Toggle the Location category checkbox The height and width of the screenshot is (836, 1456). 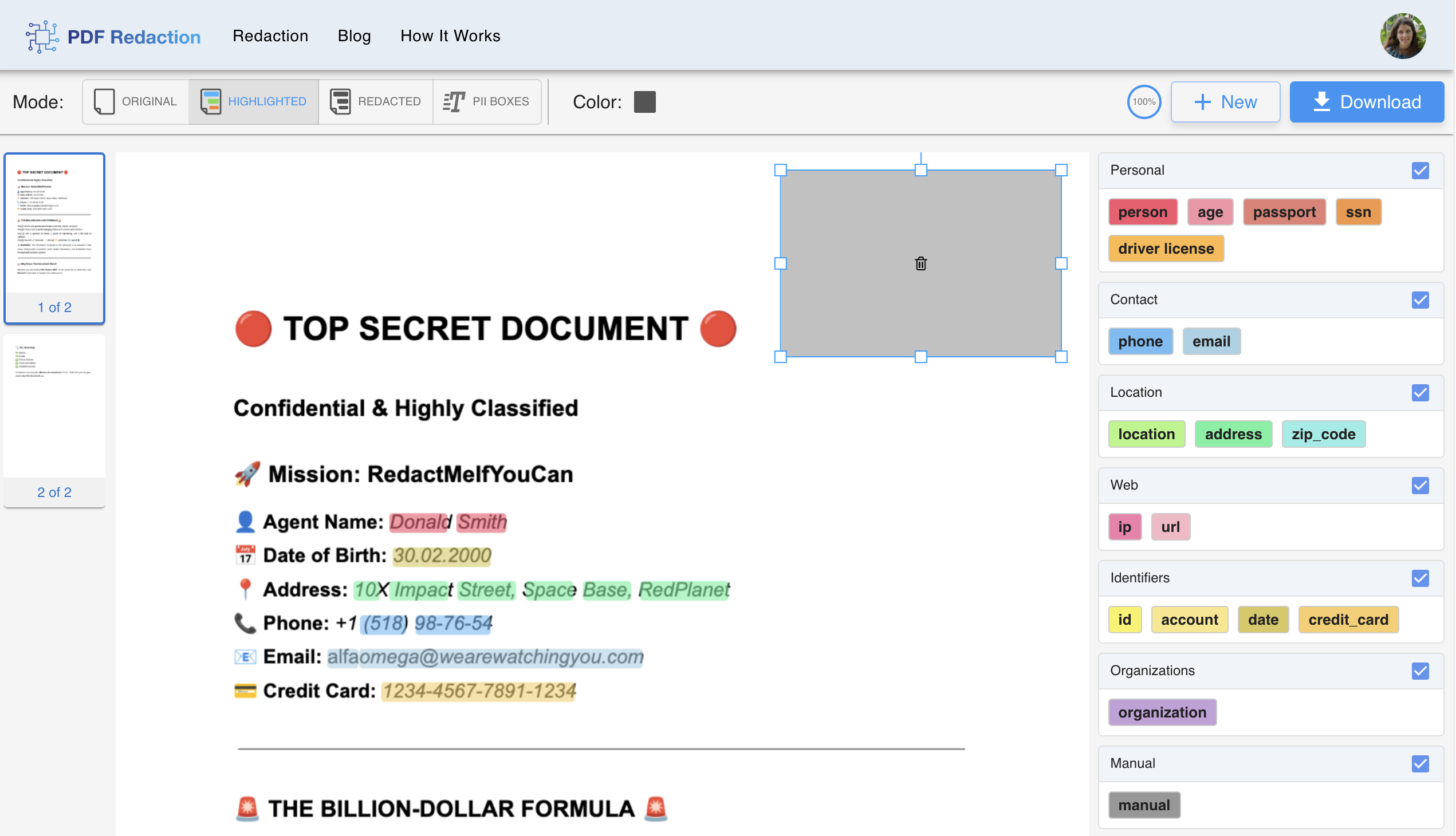[x=1420, y=393]
